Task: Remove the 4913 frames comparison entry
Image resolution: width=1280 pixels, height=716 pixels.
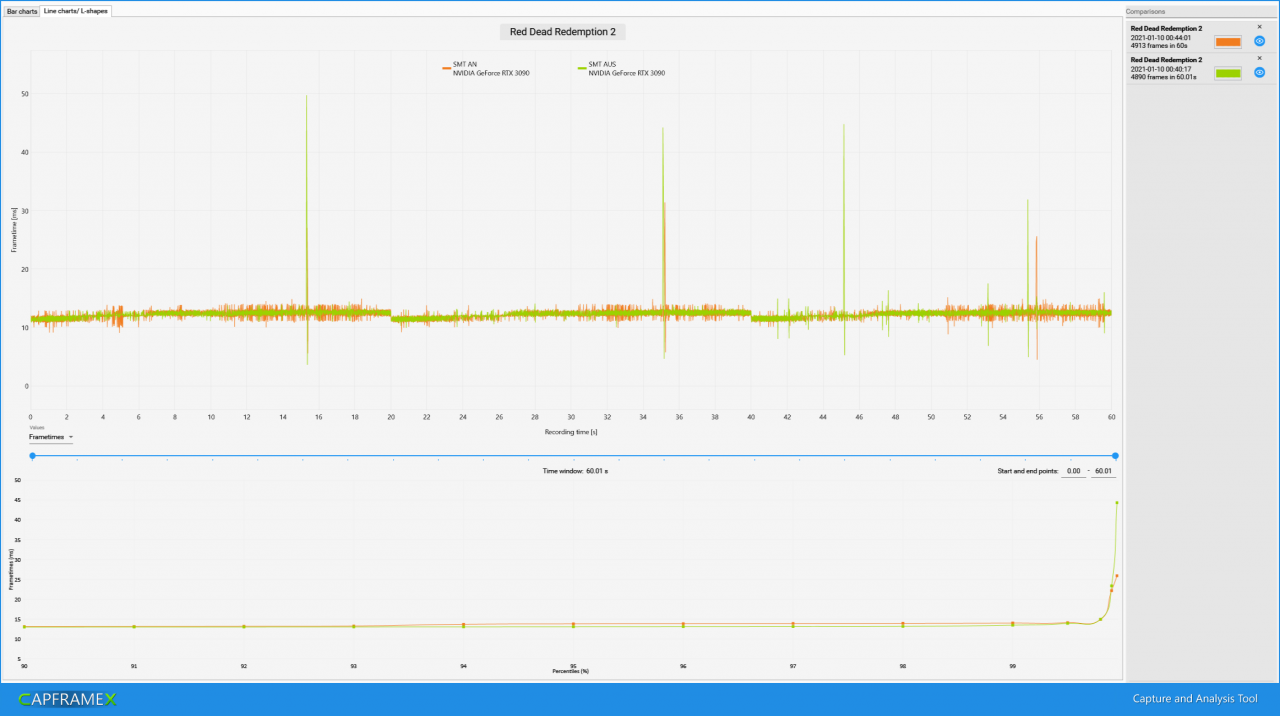Action: (1259, 27)
